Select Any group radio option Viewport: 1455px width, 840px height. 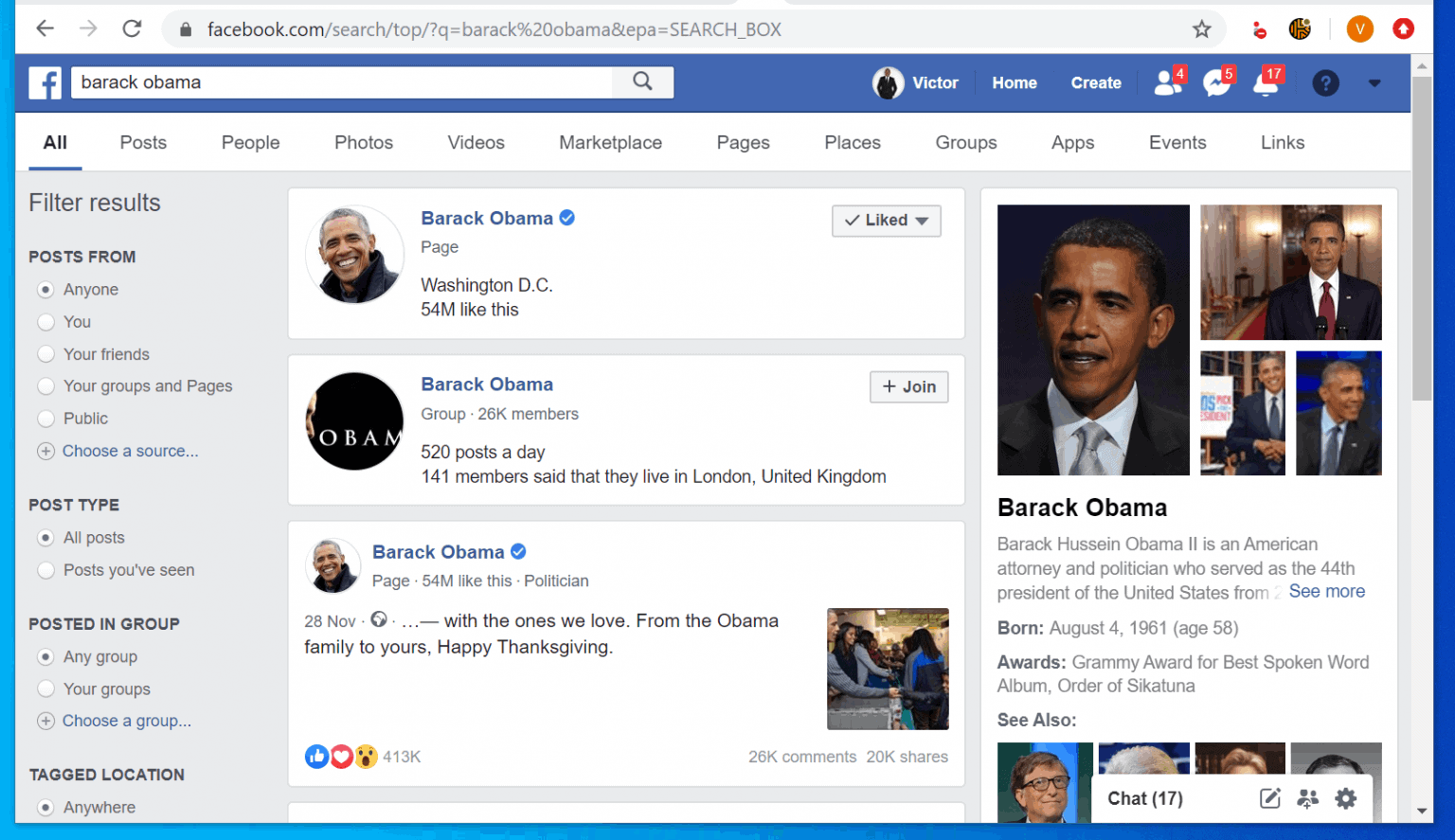click(x=45, y=657)
